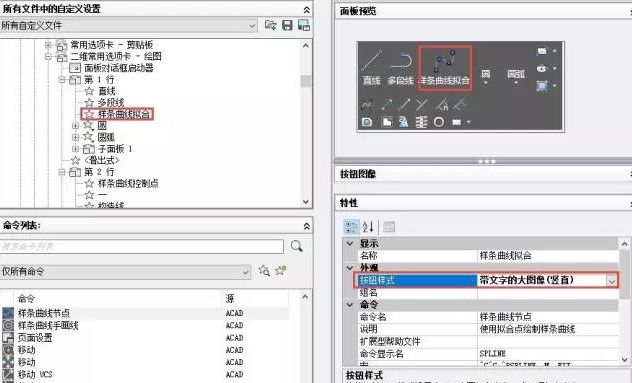632x383 pixels.
Task: Click the 源 column header
Action: (x=230, y=299)
